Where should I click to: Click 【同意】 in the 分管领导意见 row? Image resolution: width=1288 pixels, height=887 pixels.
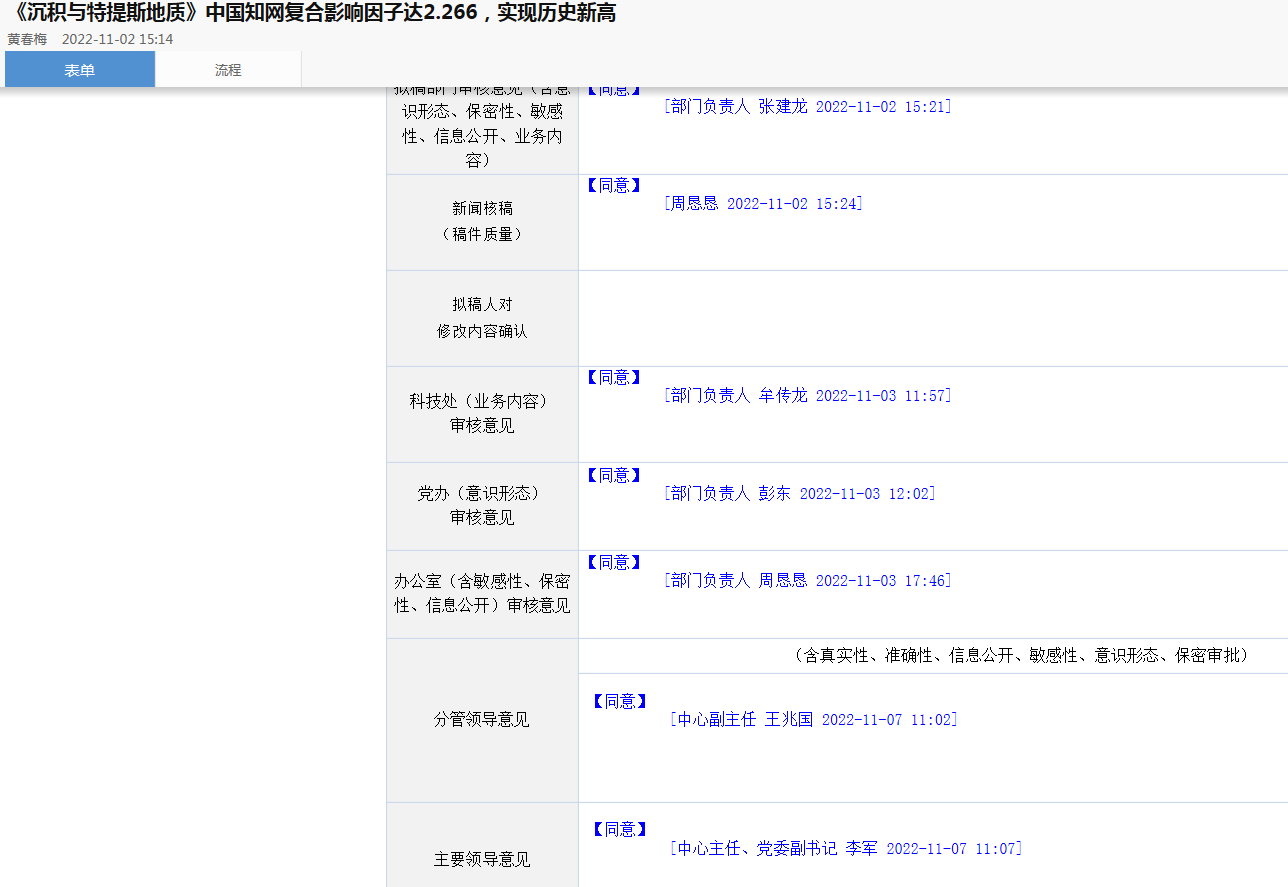(619, 702)
